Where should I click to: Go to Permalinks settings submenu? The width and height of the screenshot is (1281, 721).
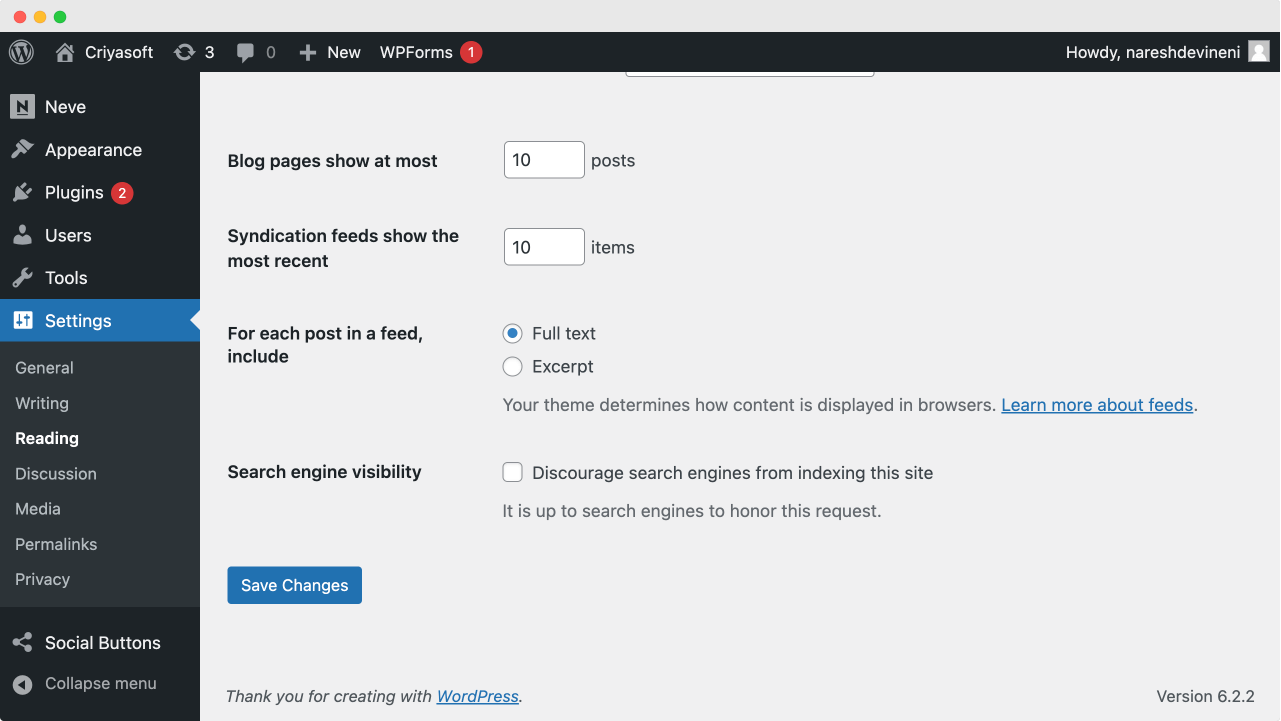click(x=56, y=544)
